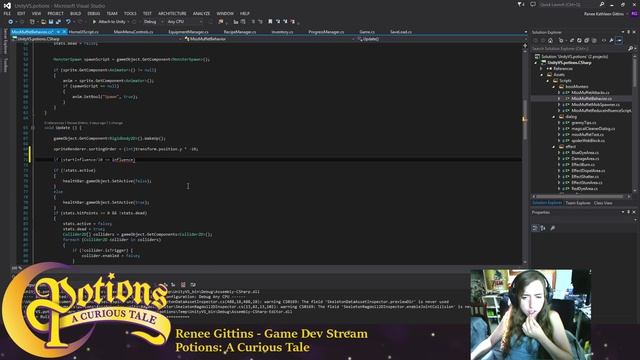640x360 pixels.
Task: Switch to SaveLoad.cs tab
Action: [x=401, y=32]
